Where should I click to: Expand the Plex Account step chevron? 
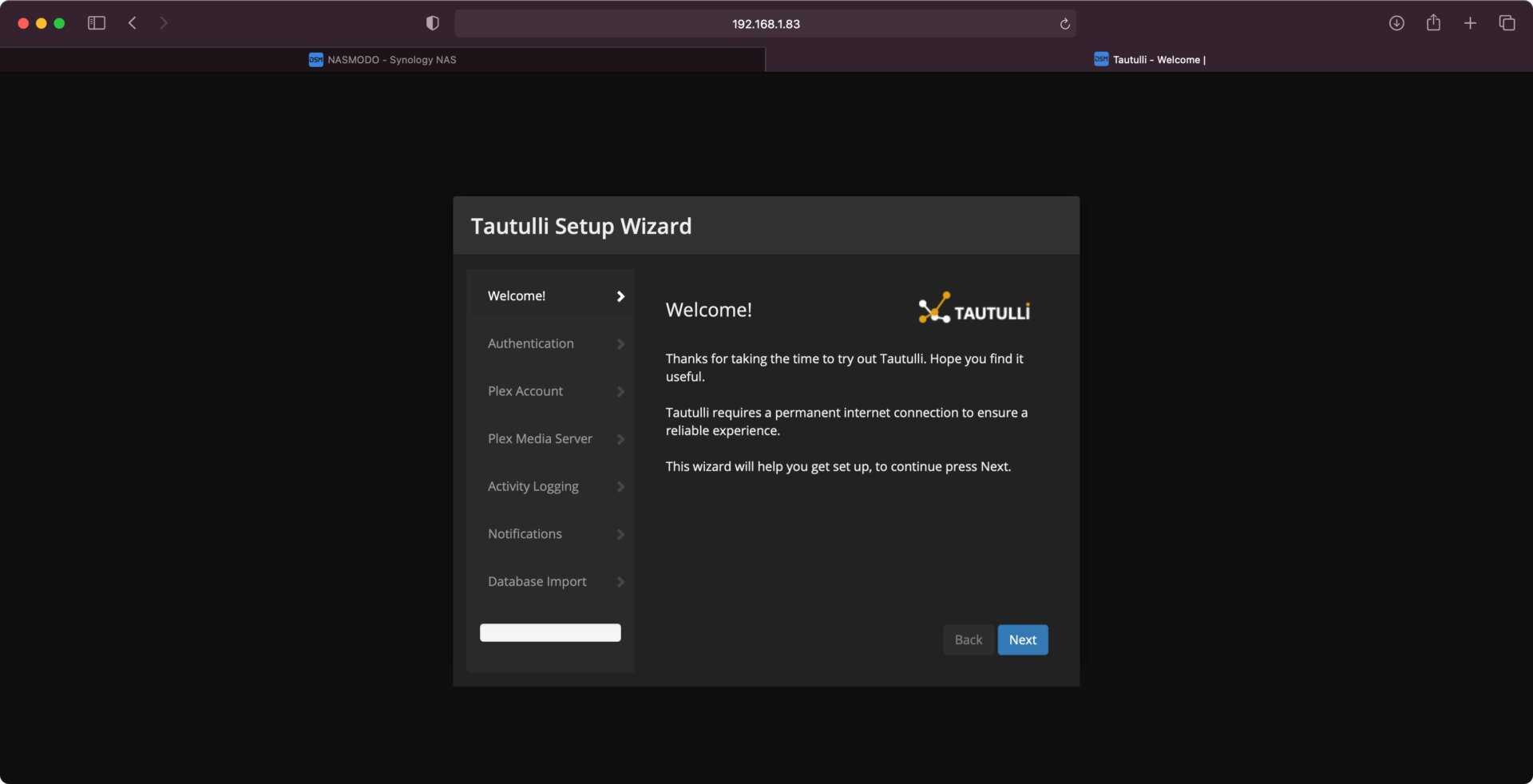point(620,392)
